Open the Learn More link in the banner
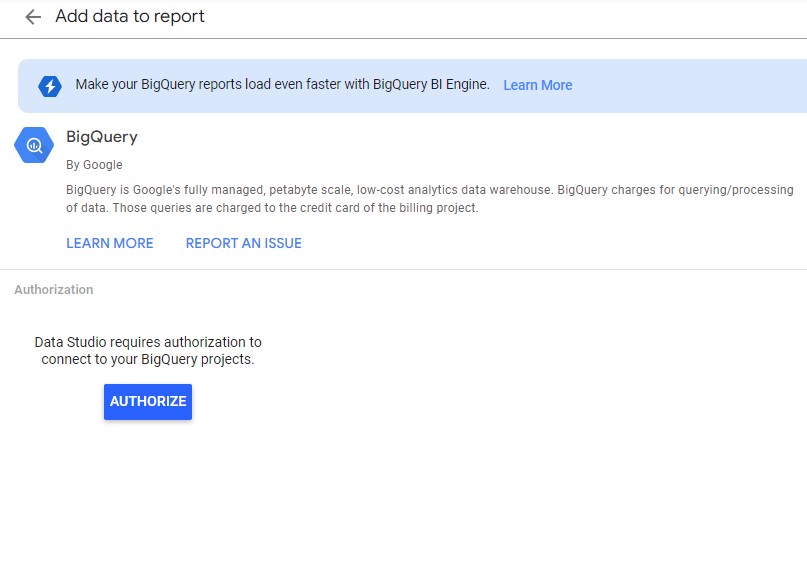The height and width of the screenshot is (569, 807). tap(537, 85)
